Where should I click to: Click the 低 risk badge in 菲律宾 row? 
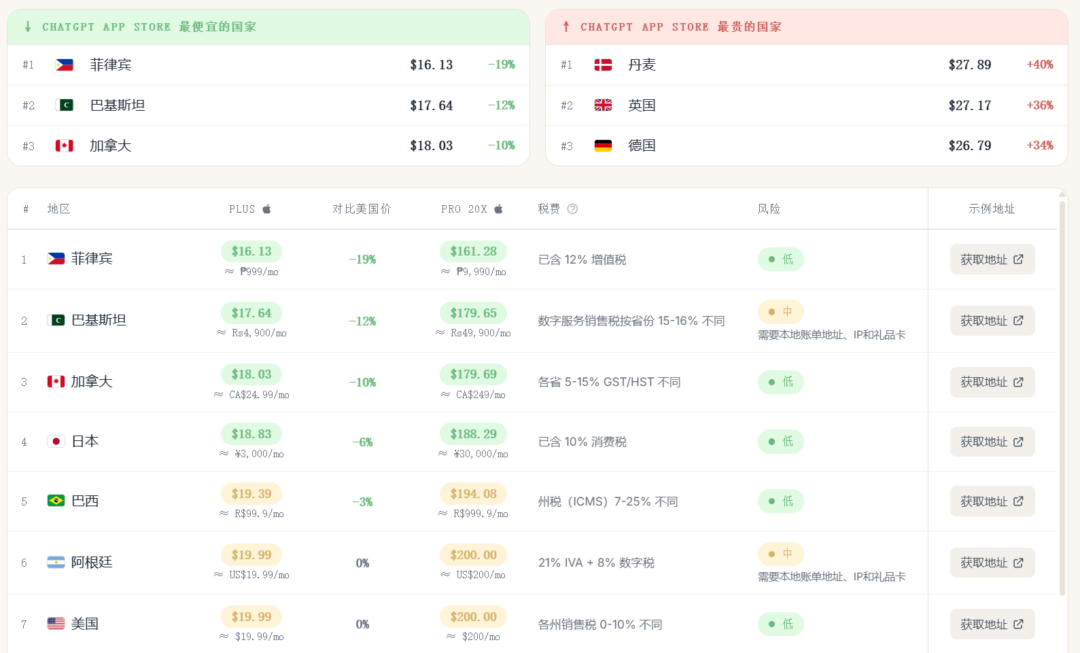[780, 259]
